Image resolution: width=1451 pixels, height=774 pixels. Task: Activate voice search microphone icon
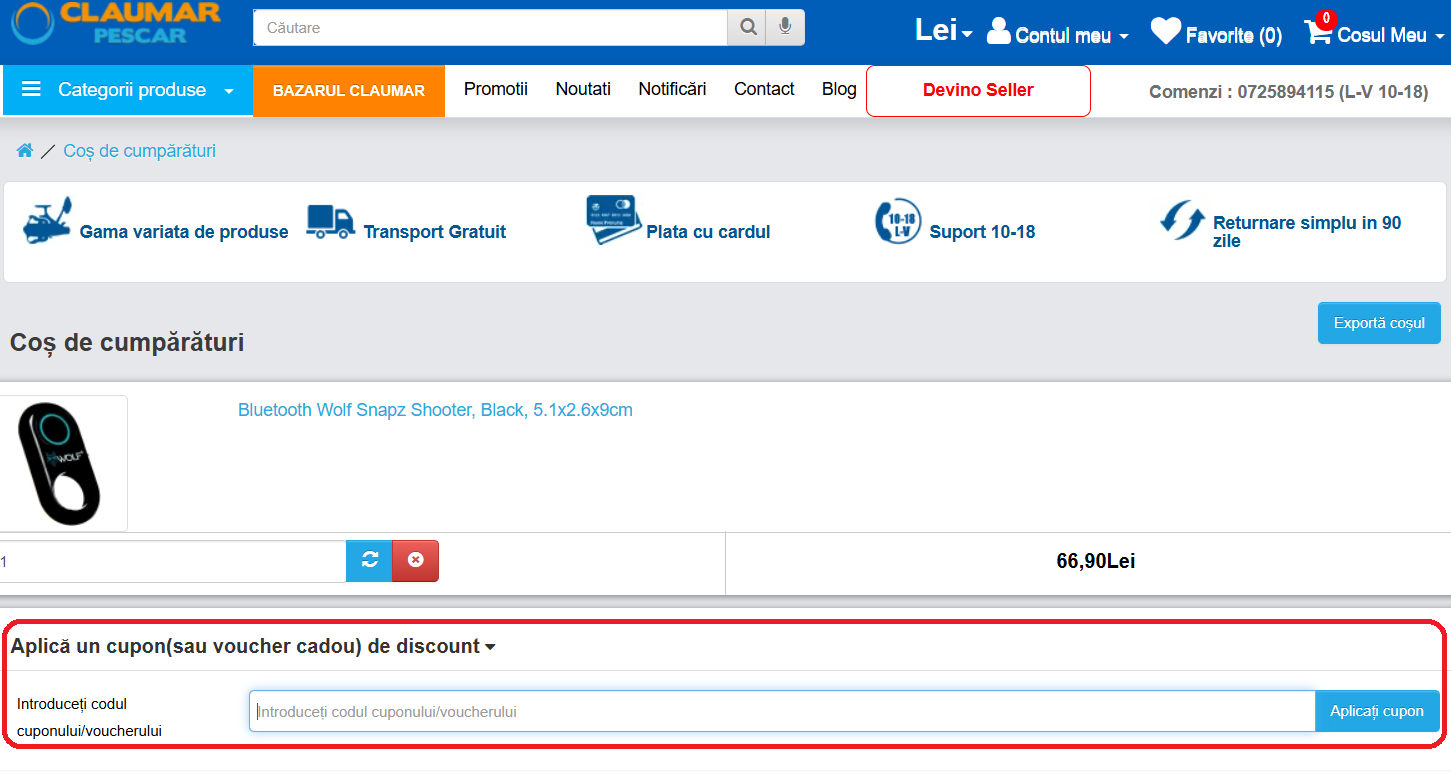coord(785,28)
